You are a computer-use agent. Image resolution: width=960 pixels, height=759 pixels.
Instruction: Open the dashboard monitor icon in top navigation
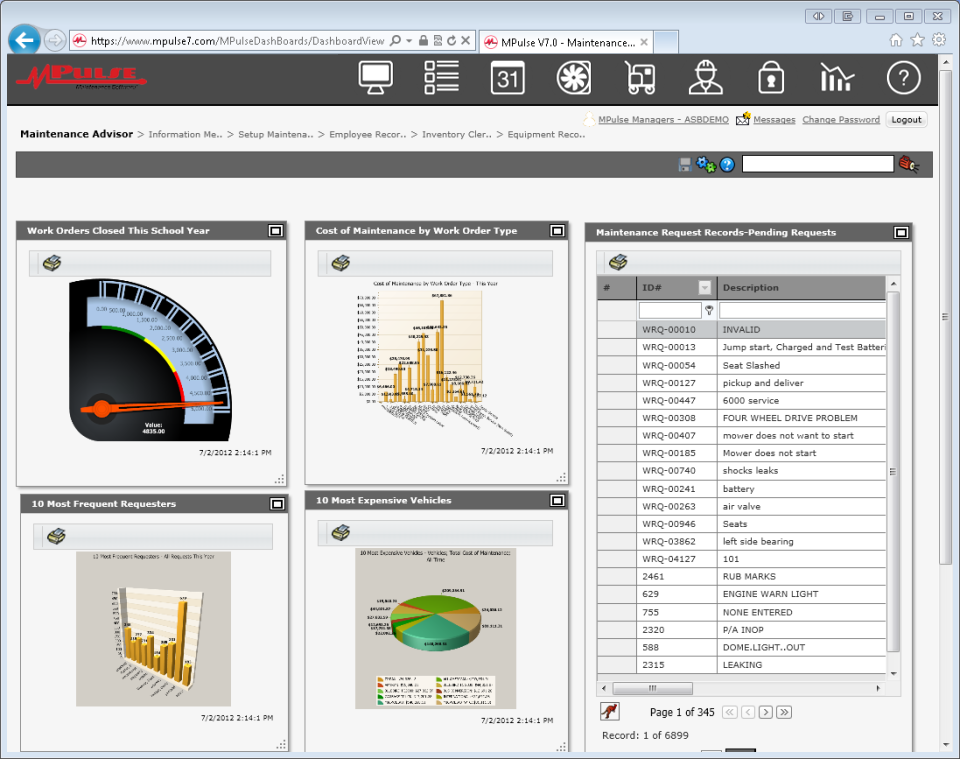[x=376, y=78]
